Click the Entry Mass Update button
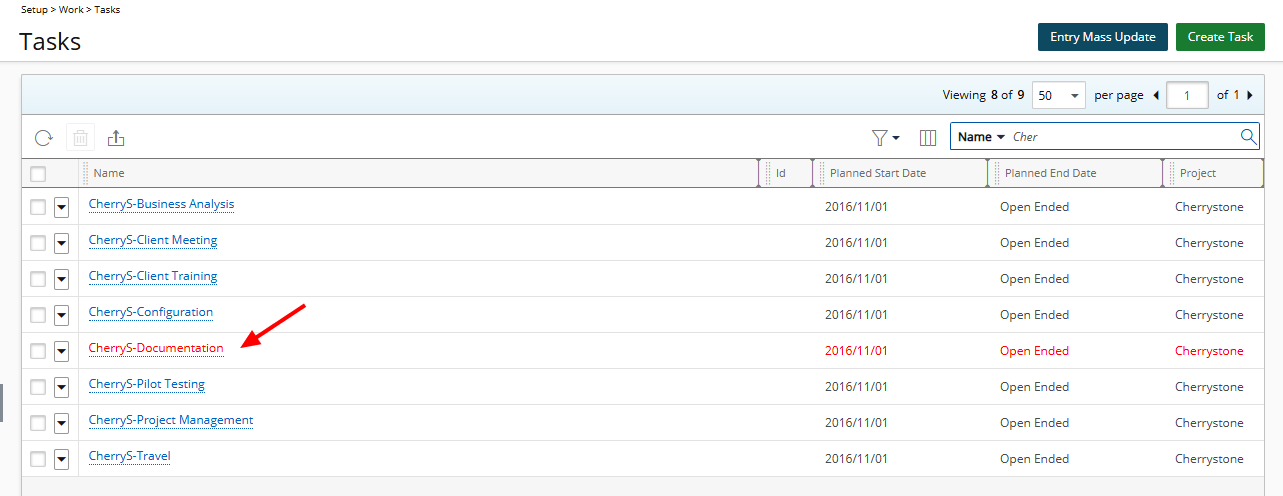This screenshot has height=496, width=1283. coord(1103,37)
